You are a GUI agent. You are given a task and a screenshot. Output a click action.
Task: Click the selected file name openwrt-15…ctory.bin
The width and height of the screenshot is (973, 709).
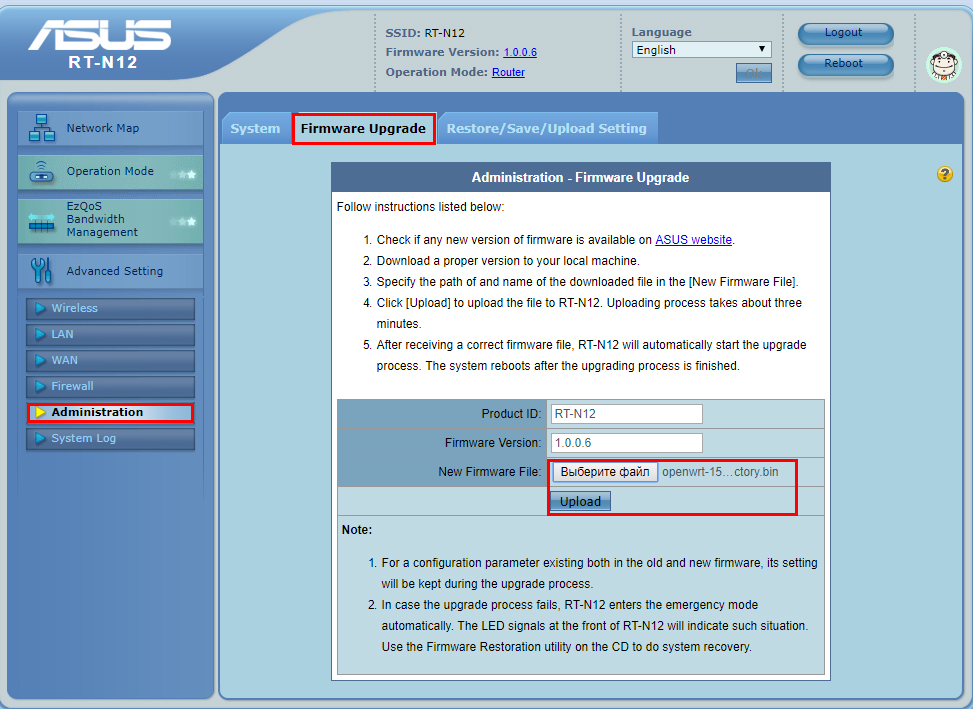[x=720, y=472]
